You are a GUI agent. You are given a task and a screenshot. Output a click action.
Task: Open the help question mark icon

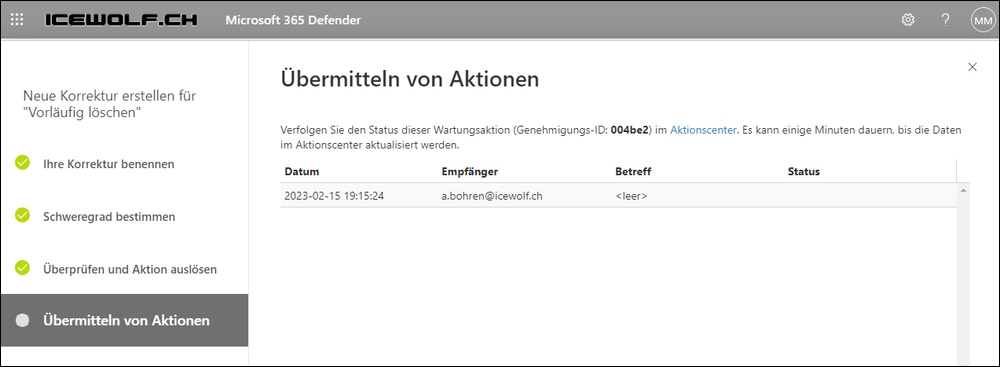tap(945, 20)
